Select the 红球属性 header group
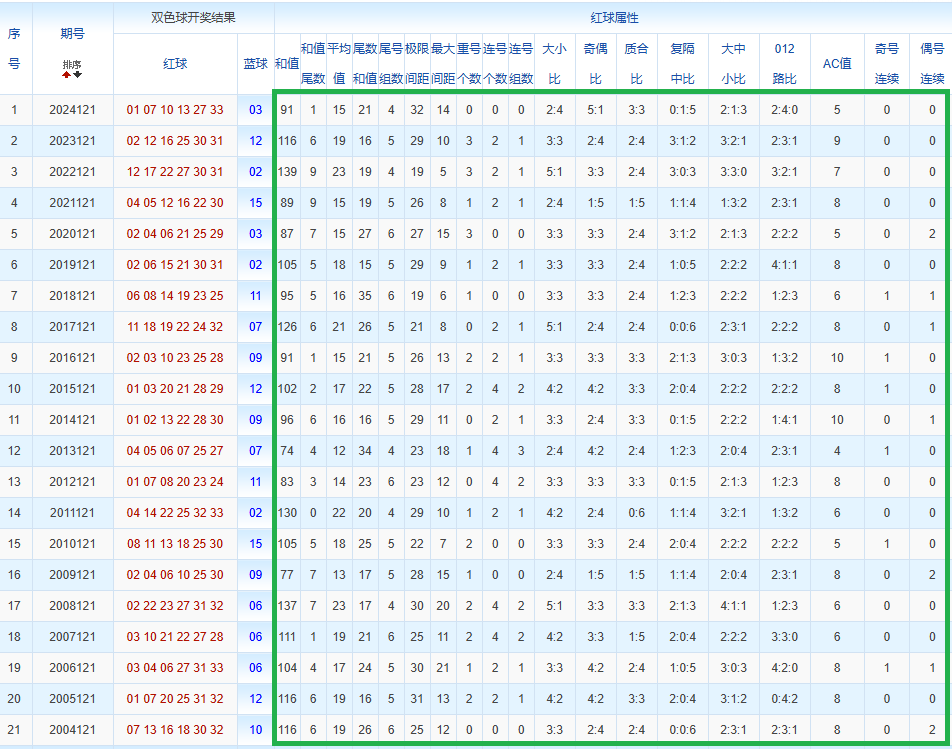This screenshot has width=952, height=749. (613, 18)
